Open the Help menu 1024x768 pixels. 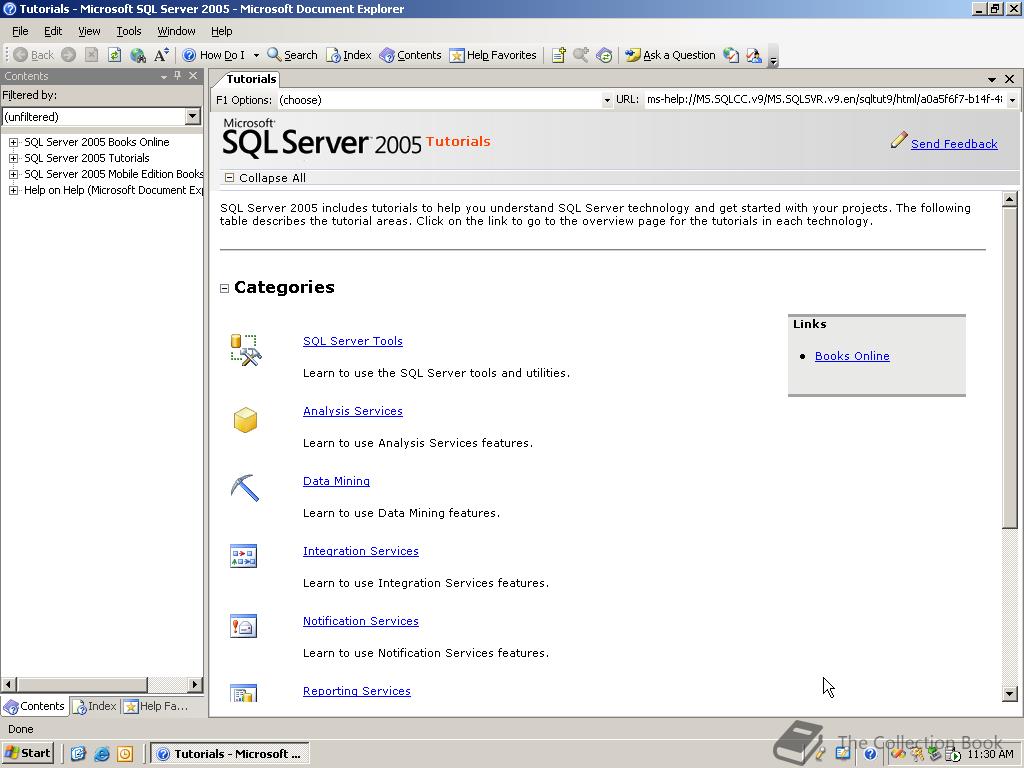[221, 31]
